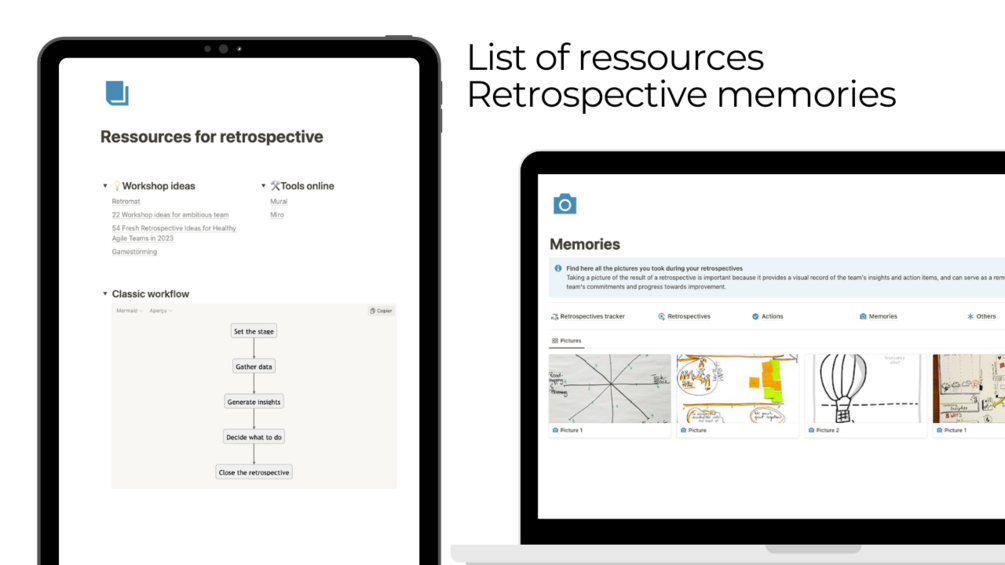Open 54 Fresh Retrospective Ideas link
Screen dimensions: 1005x565
[x=174, y=233]
